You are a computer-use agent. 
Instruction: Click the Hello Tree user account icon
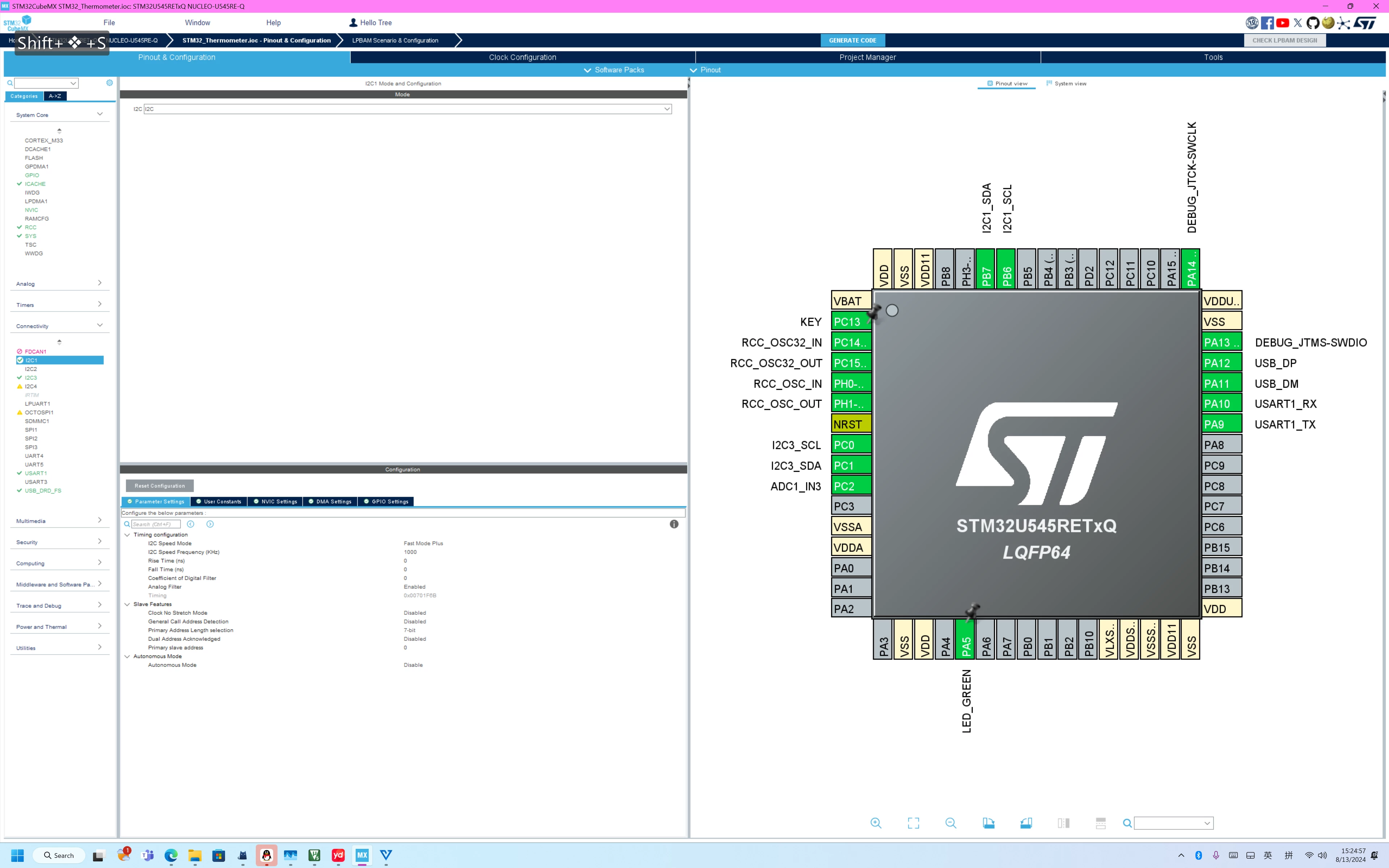pos(353,22)
